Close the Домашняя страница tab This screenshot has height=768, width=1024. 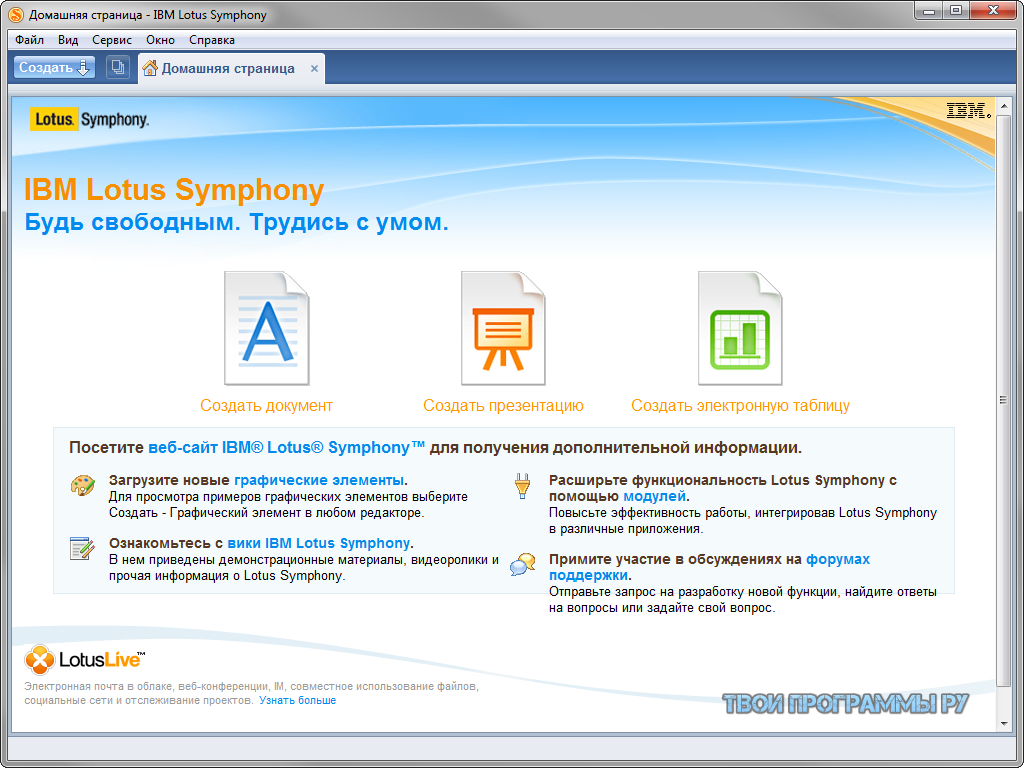pyautogui.click(x=314, y=69)
